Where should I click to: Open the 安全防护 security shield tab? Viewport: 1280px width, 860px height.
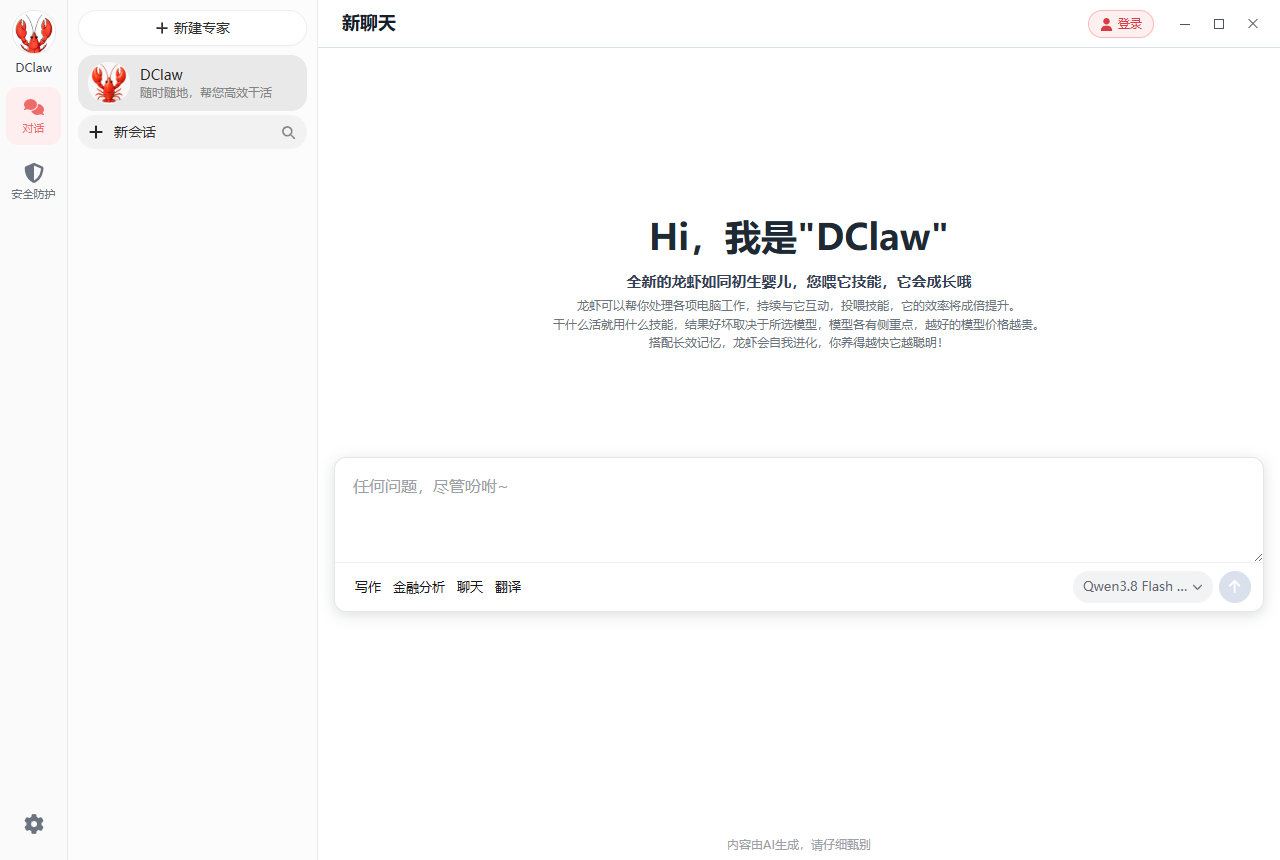point(34,182)
